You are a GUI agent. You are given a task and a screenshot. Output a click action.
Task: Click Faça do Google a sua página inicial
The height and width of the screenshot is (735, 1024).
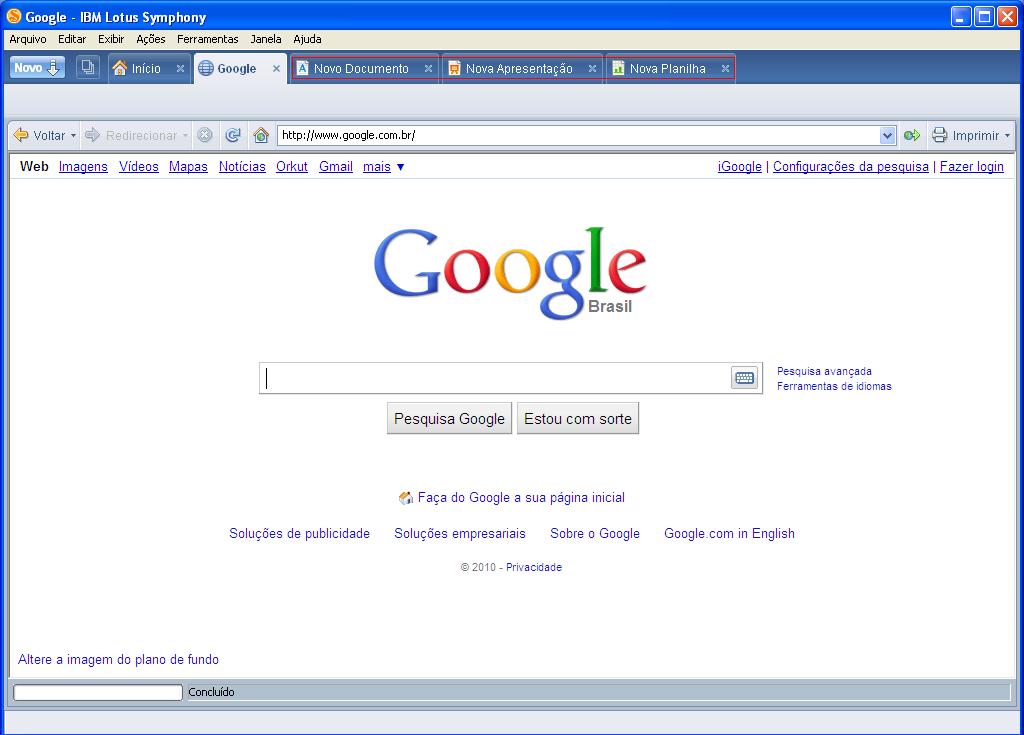coord(521,498)
